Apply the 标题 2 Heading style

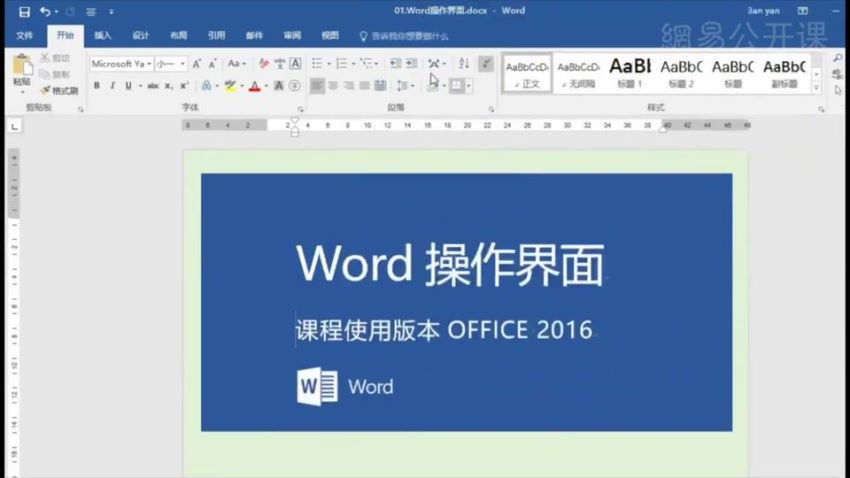[x=681, y=73]
